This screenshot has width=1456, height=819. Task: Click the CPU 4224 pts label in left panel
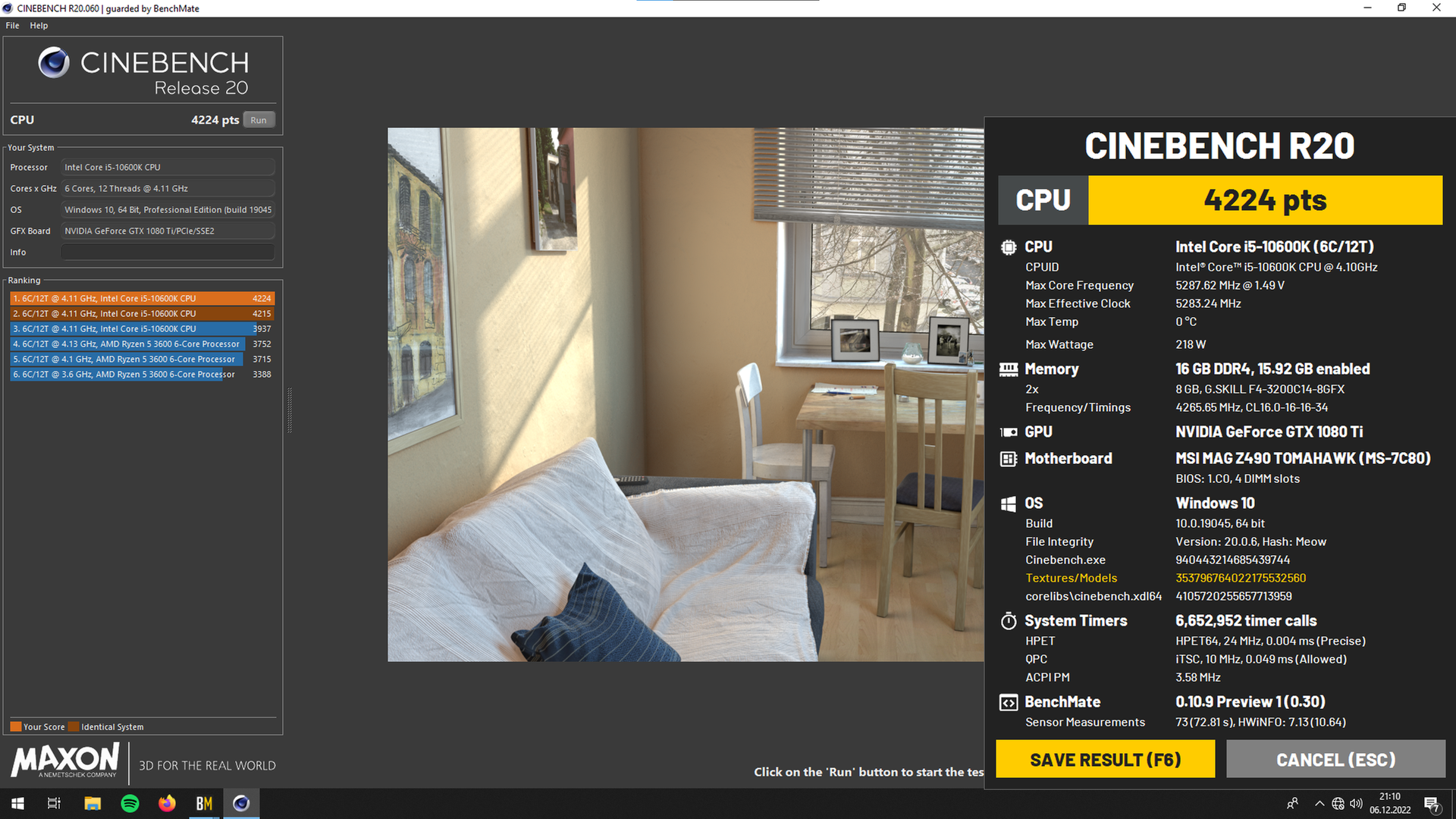click(x=125, y=120)
